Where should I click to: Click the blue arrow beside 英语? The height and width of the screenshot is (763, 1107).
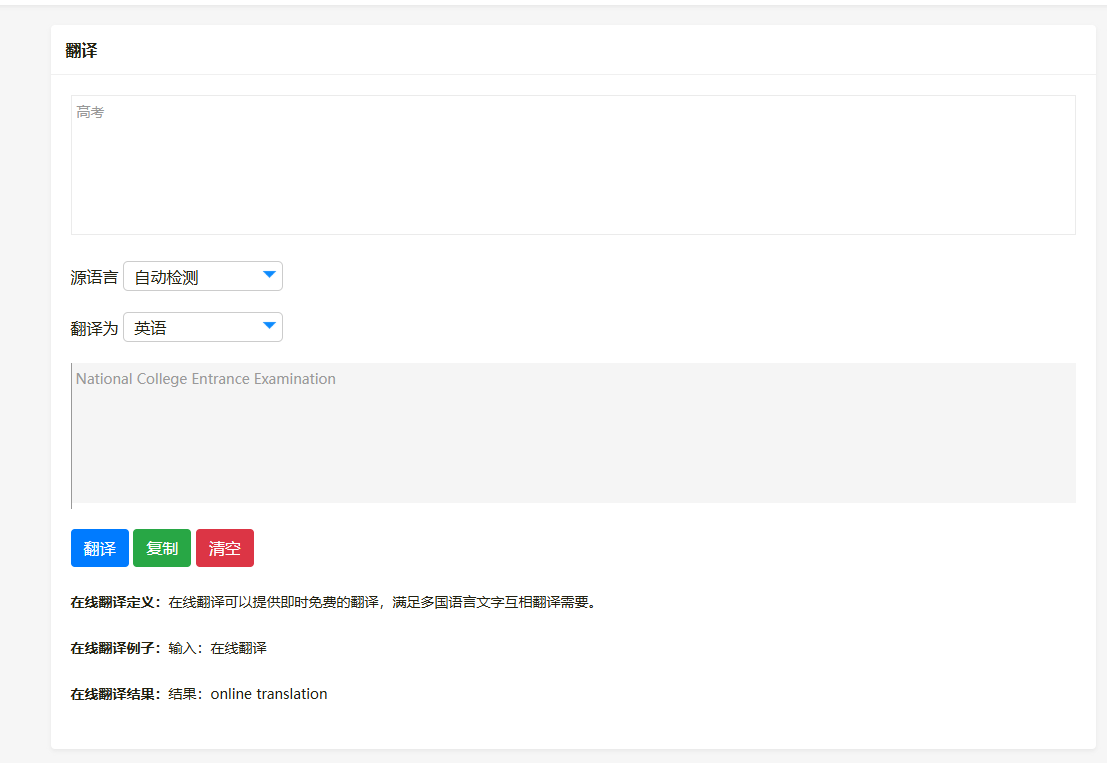pyautogui.click(x=268, y=326)
